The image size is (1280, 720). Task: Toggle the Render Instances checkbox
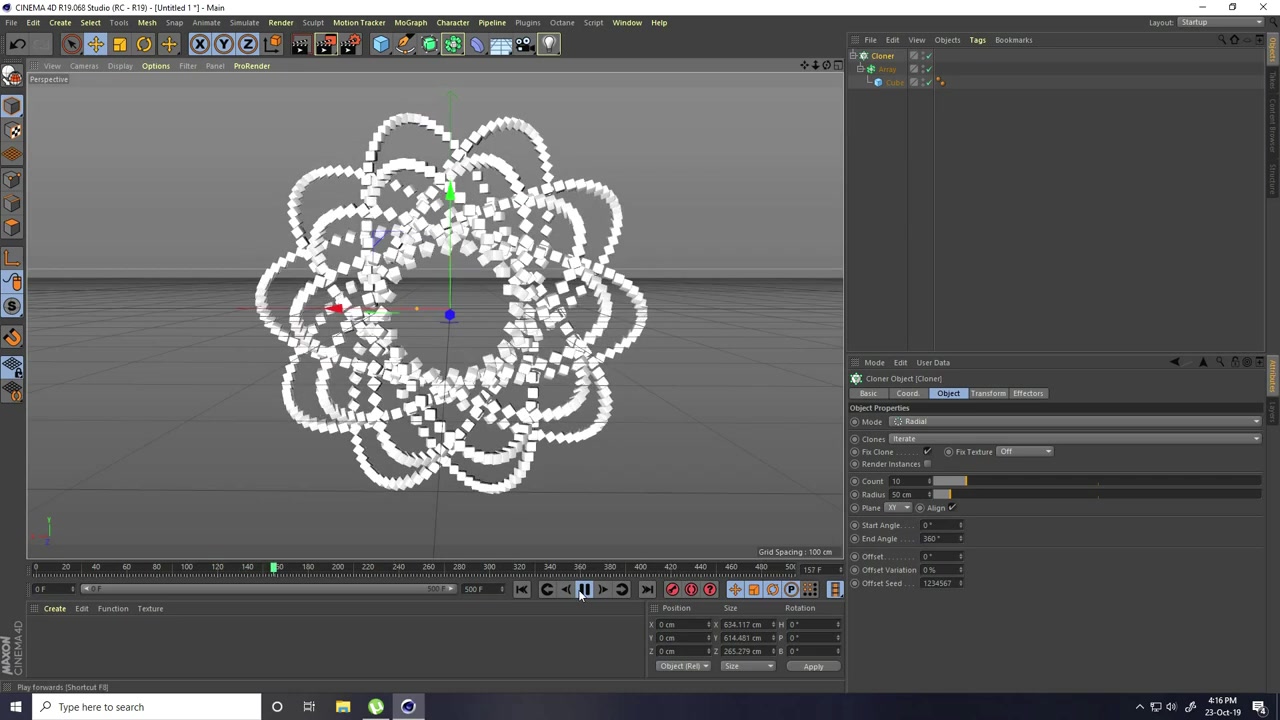pyautogui.click(x=927, y=464)
